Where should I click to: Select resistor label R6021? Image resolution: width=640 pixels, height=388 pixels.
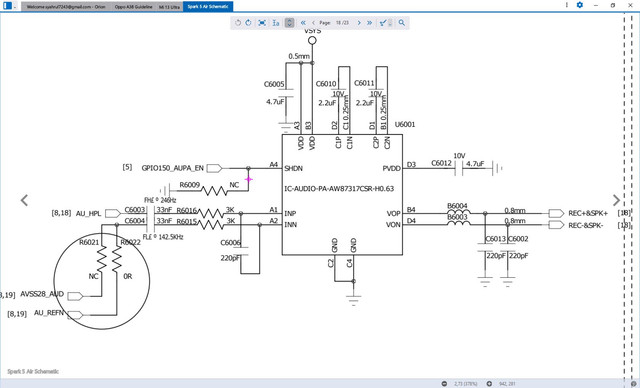(x=89, y=242)
